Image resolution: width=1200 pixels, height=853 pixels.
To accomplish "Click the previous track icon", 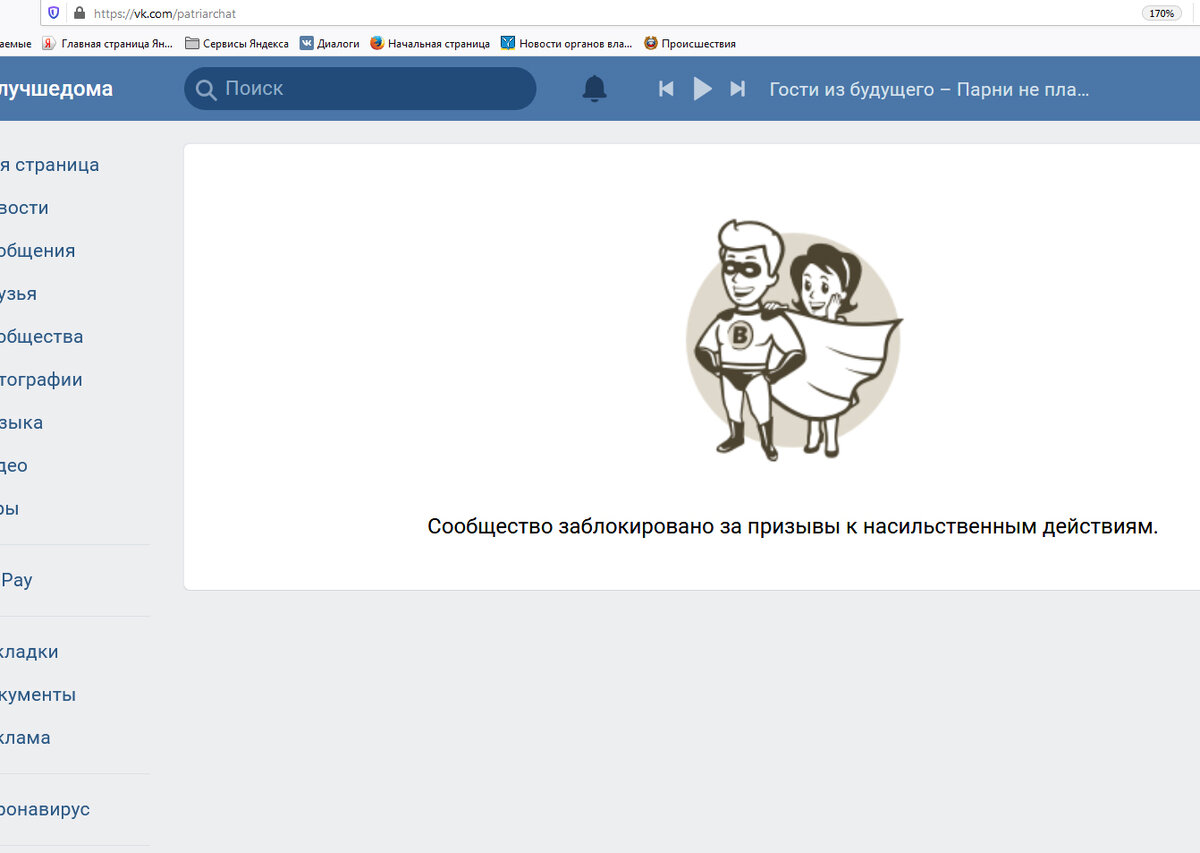I will coord(666,88).
